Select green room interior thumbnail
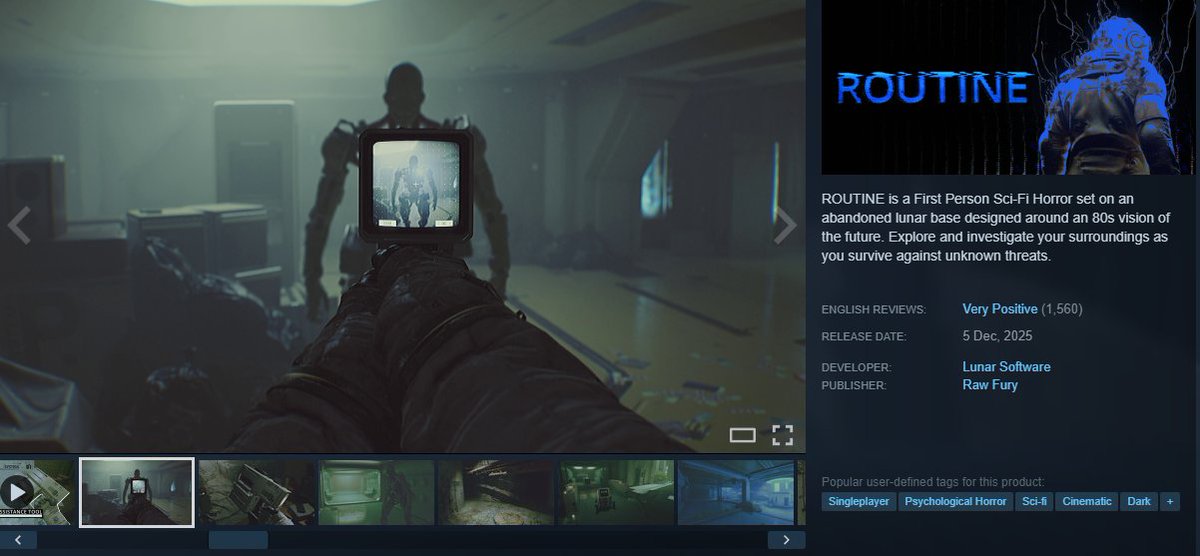1200x556 pixels. pos(616,492)
